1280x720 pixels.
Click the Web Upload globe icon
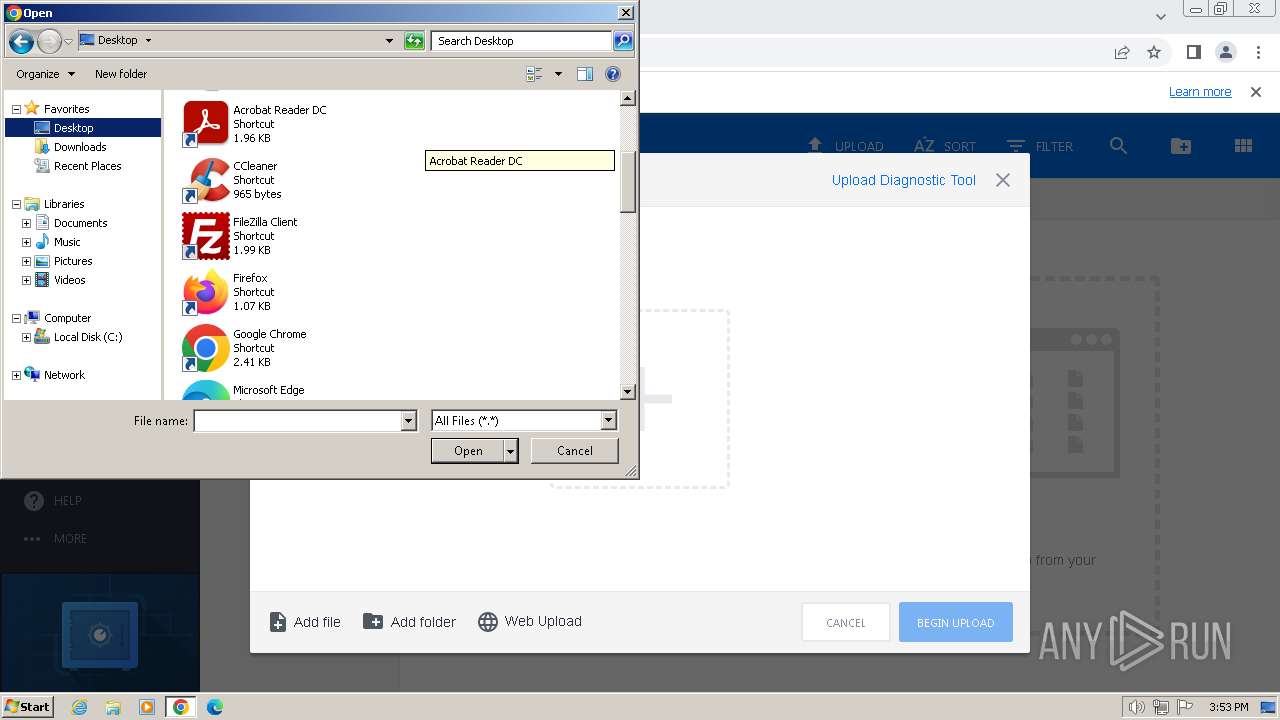pyautogui.click(x=488, y=622)
